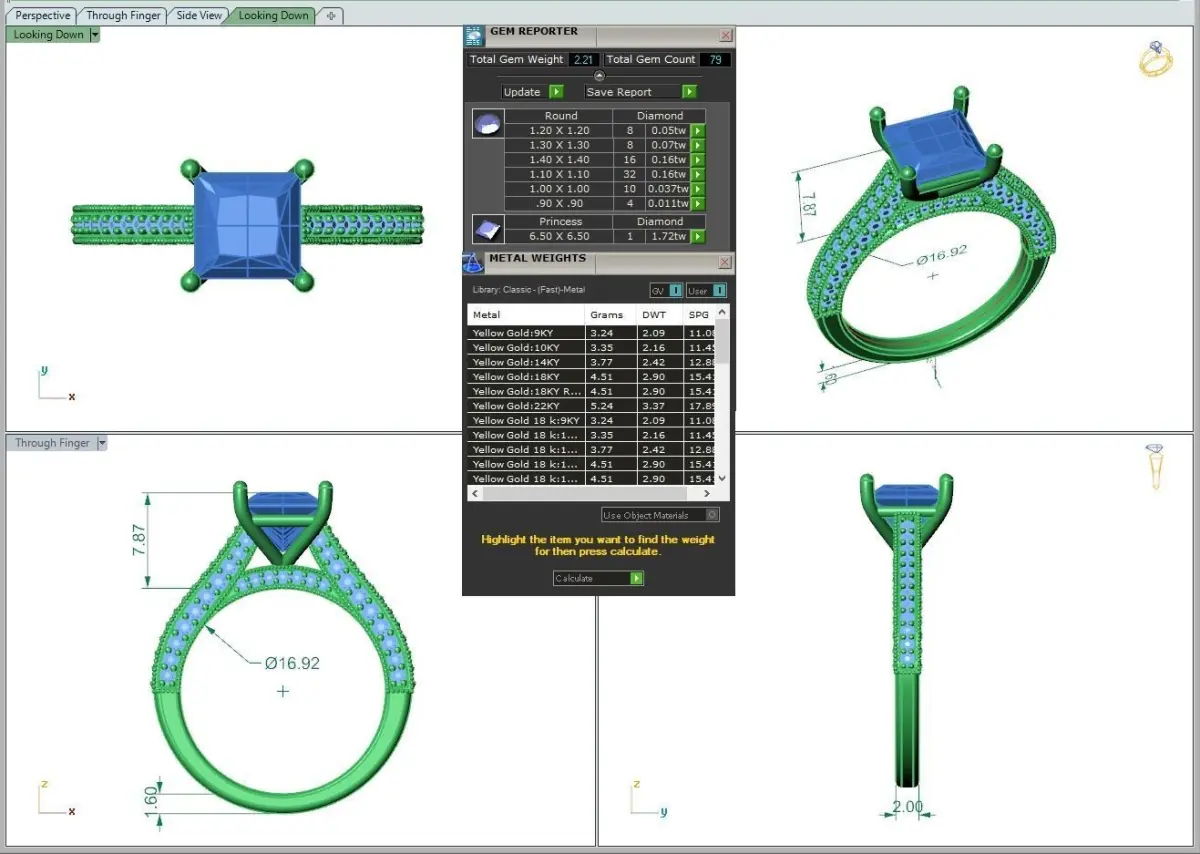The image size is (1200, 854).
Task: Switch to the Side View tab
Action: point(199,16)
